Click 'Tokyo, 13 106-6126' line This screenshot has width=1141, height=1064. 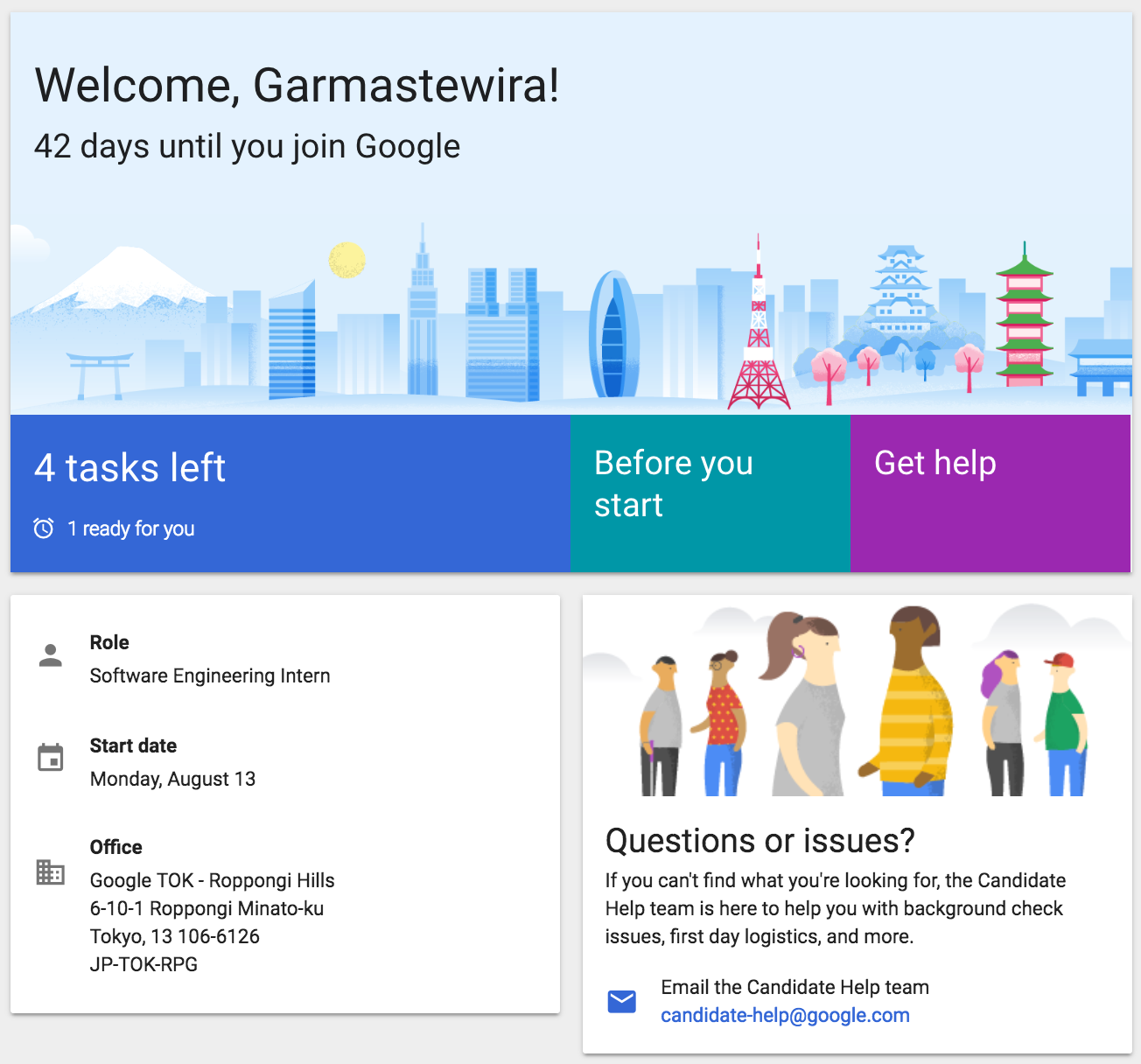[x=175, y=936]
